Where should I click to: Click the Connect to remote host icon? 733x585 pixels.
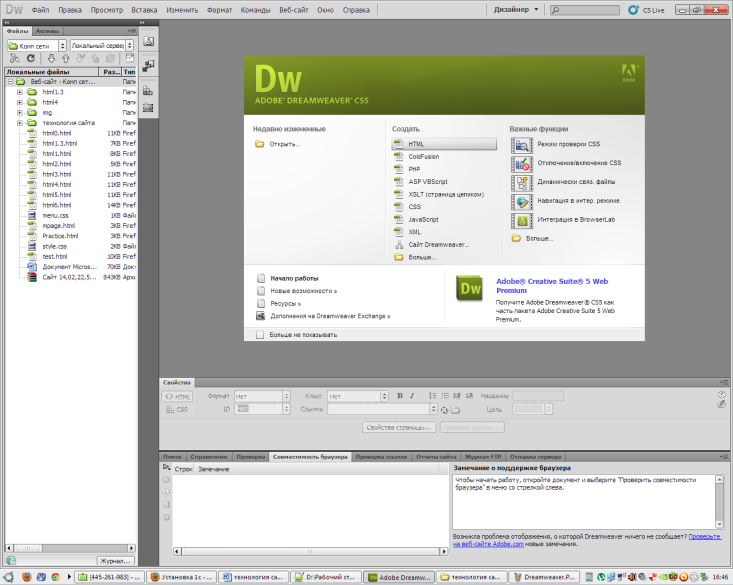14,58
